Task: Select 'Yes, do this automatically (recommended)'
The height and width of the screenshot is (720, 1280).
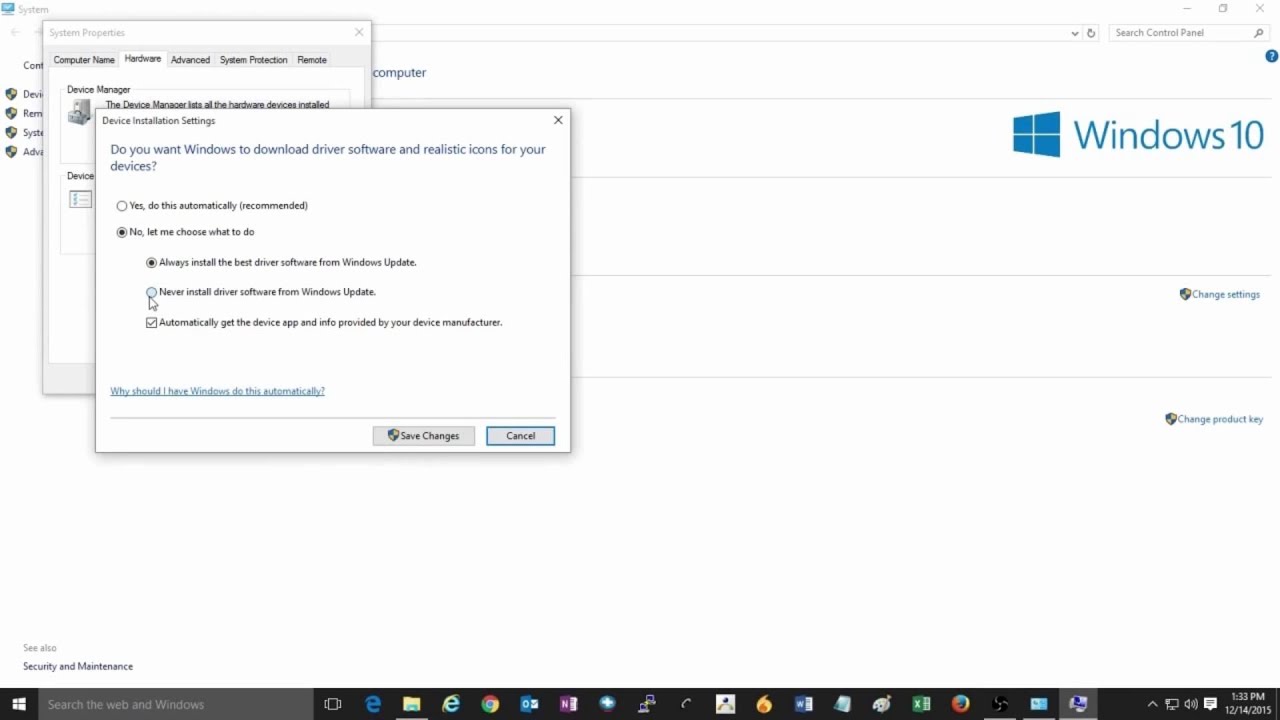Action: pyautogui.click(x=212, y=206)
